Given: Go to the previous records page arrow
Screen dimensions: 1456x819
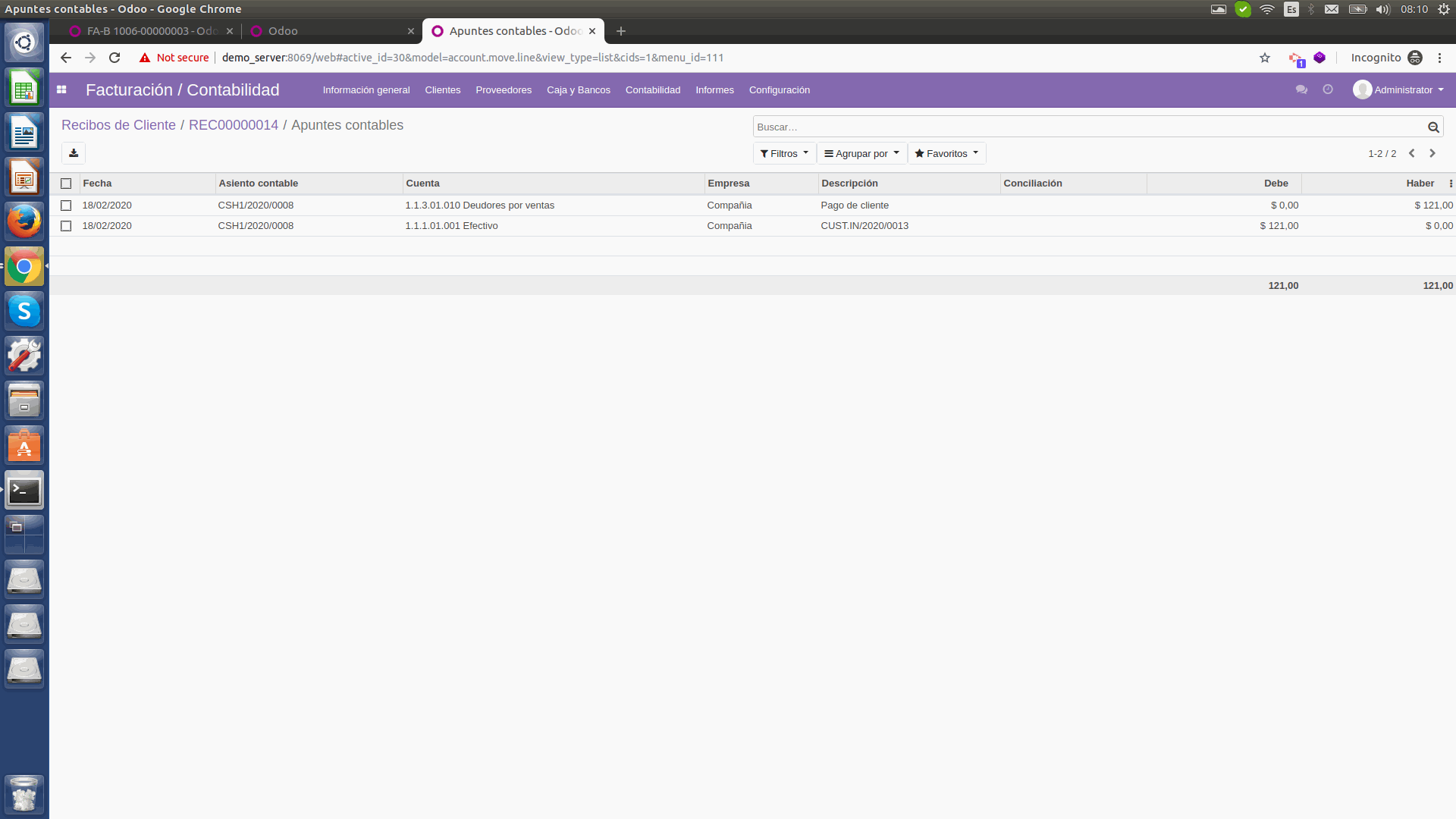Looking at the screenshot, I should pyautogui.click(x=1412, y=153).
